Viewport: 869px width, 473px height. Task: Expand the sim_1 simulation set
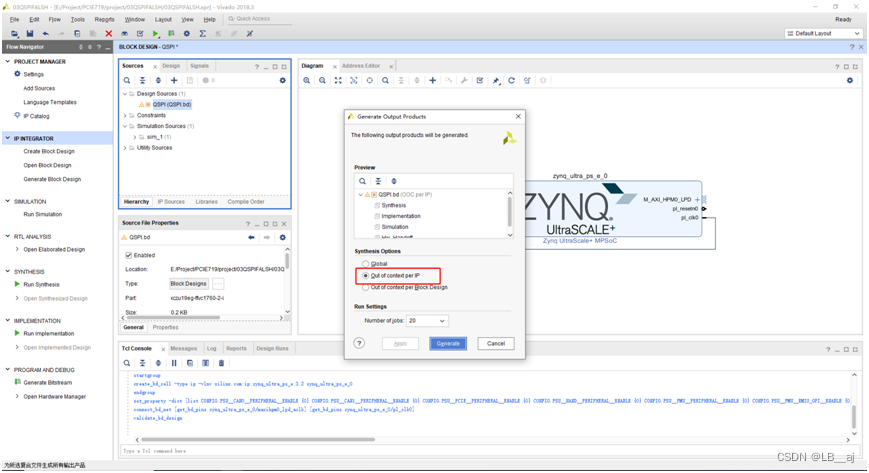click(135, 137)
